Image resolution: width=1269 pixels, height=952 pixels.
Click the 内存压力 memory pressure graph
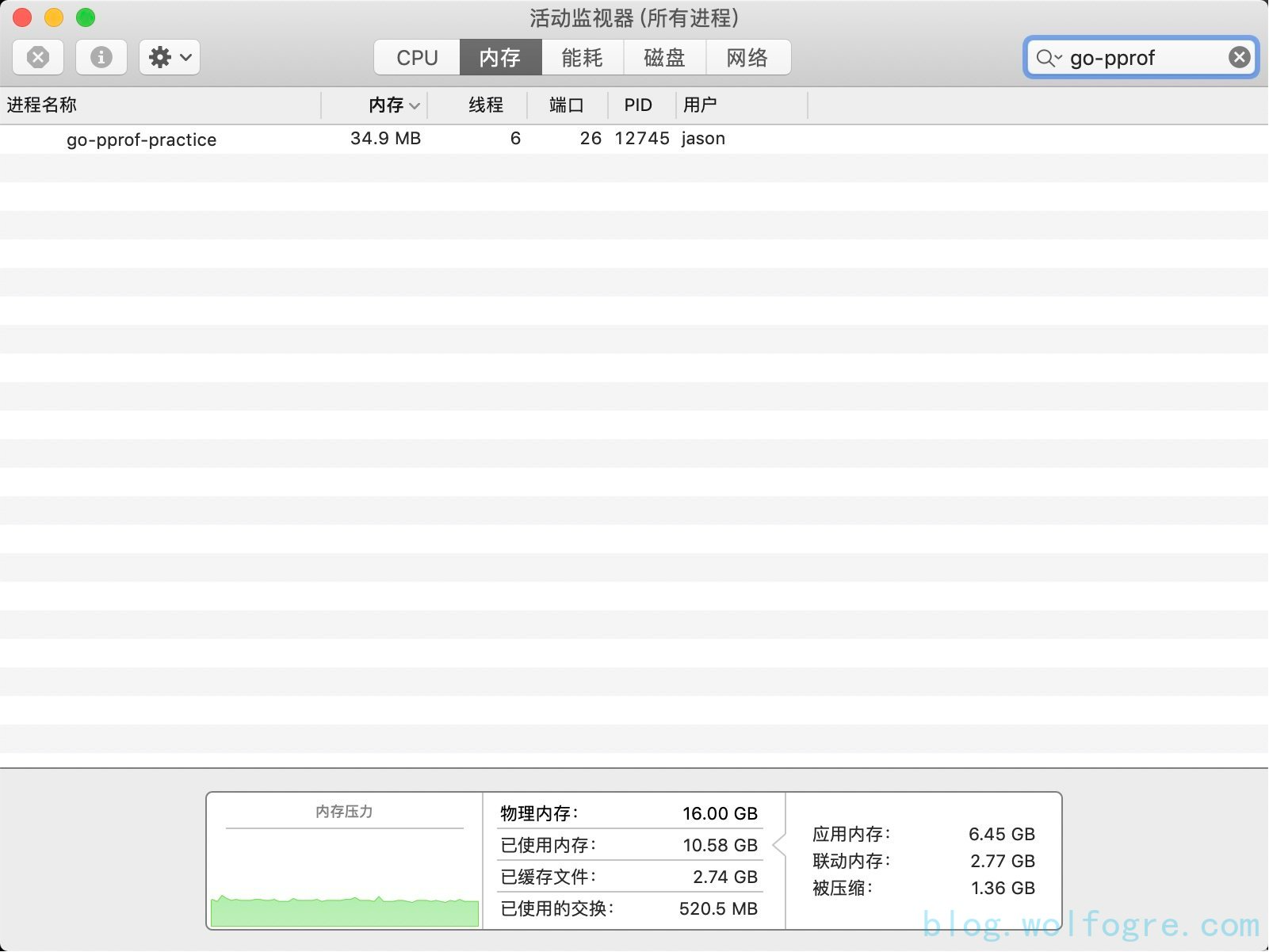(344, 880)
